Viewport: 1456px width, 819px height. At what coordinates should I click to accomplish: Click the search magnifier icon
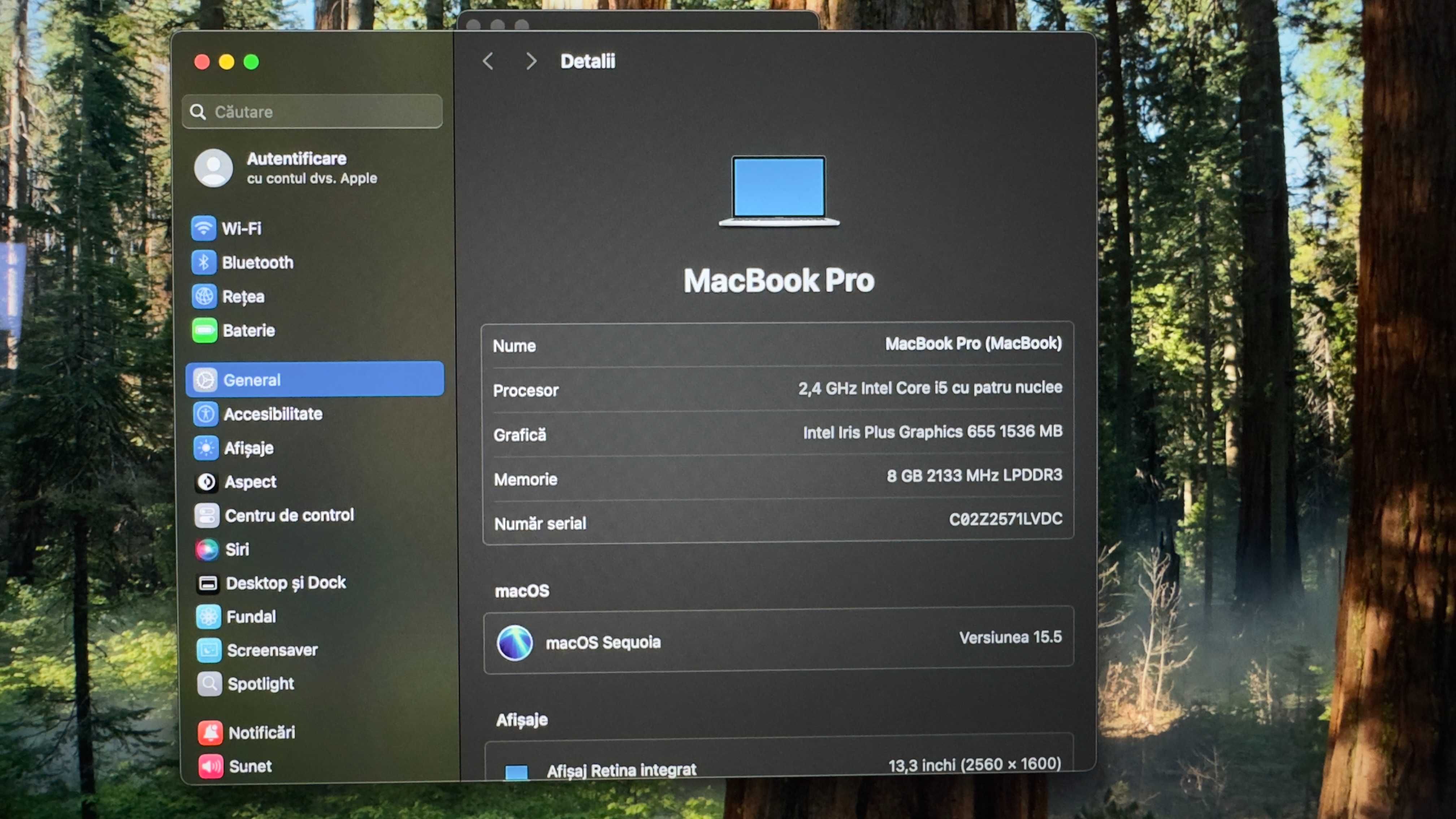tap(198, 111)
